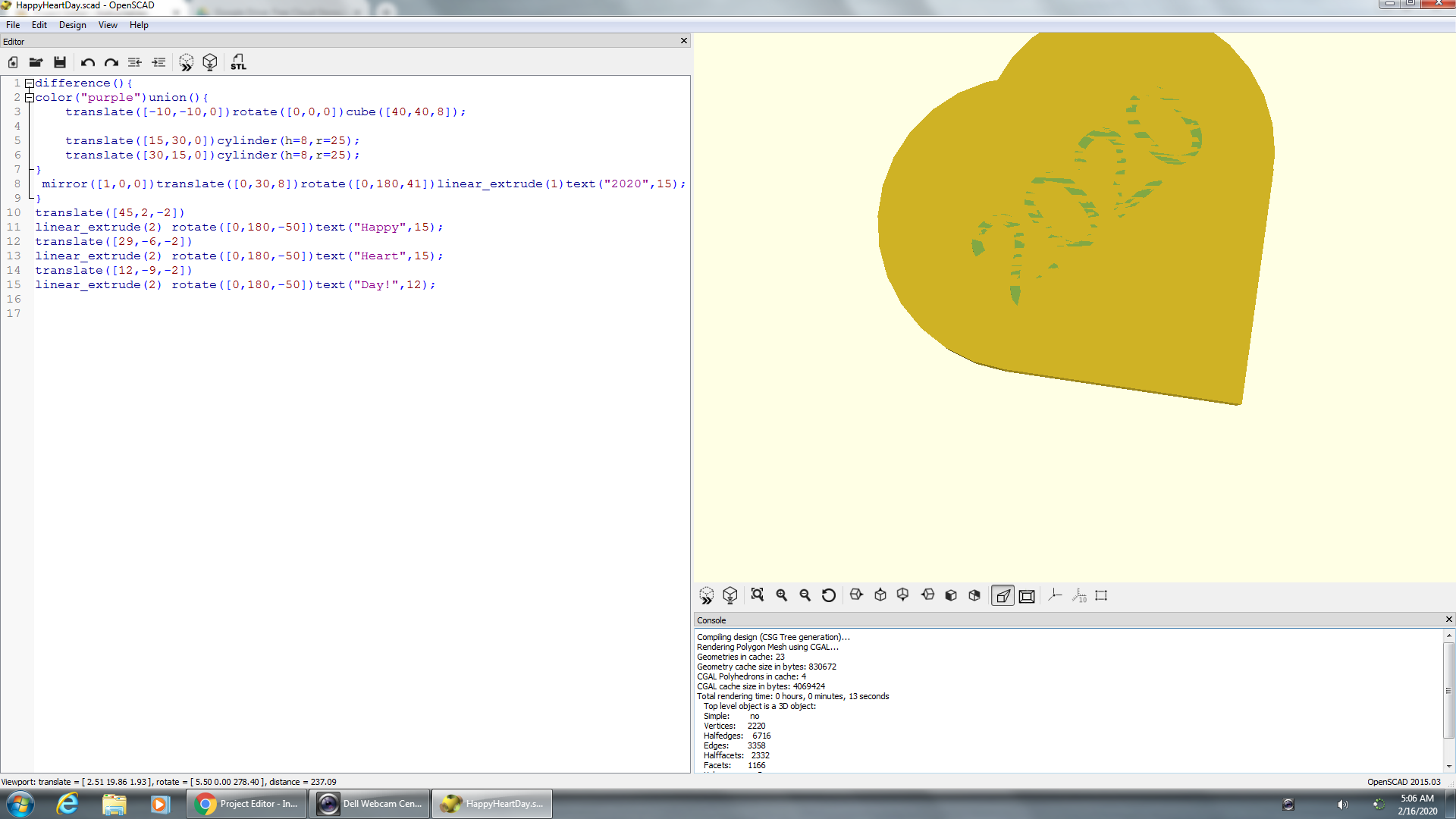This screenshot has height=819, width=1456.
Task: Click the cube([40,40,8]) code line
Action: coord(265,112)
